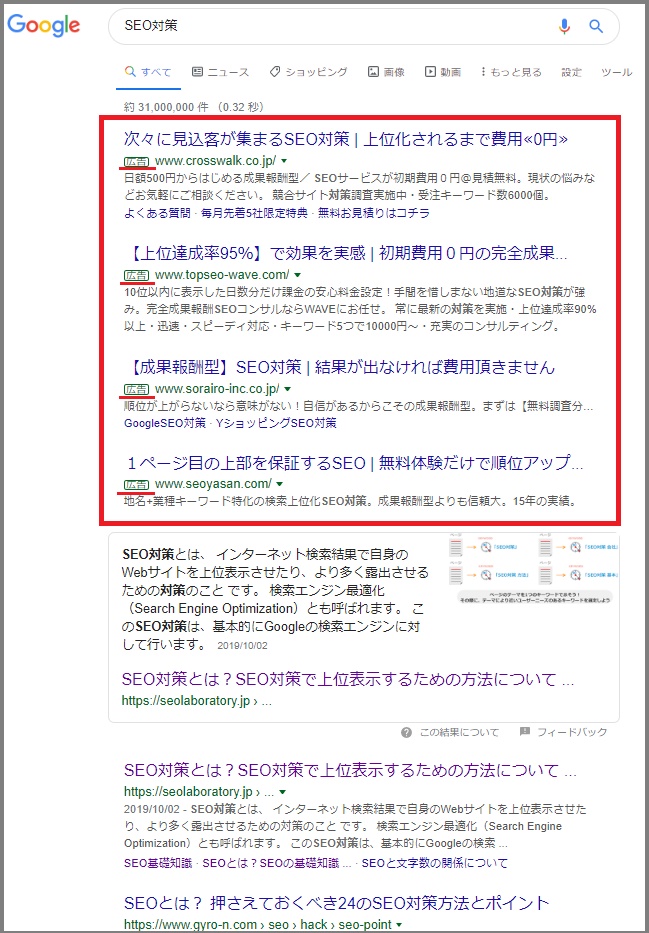This screenshot has width=649, height=933.
Task: Open the SEO基礎知識 sitelink
Action: [158, 862]
